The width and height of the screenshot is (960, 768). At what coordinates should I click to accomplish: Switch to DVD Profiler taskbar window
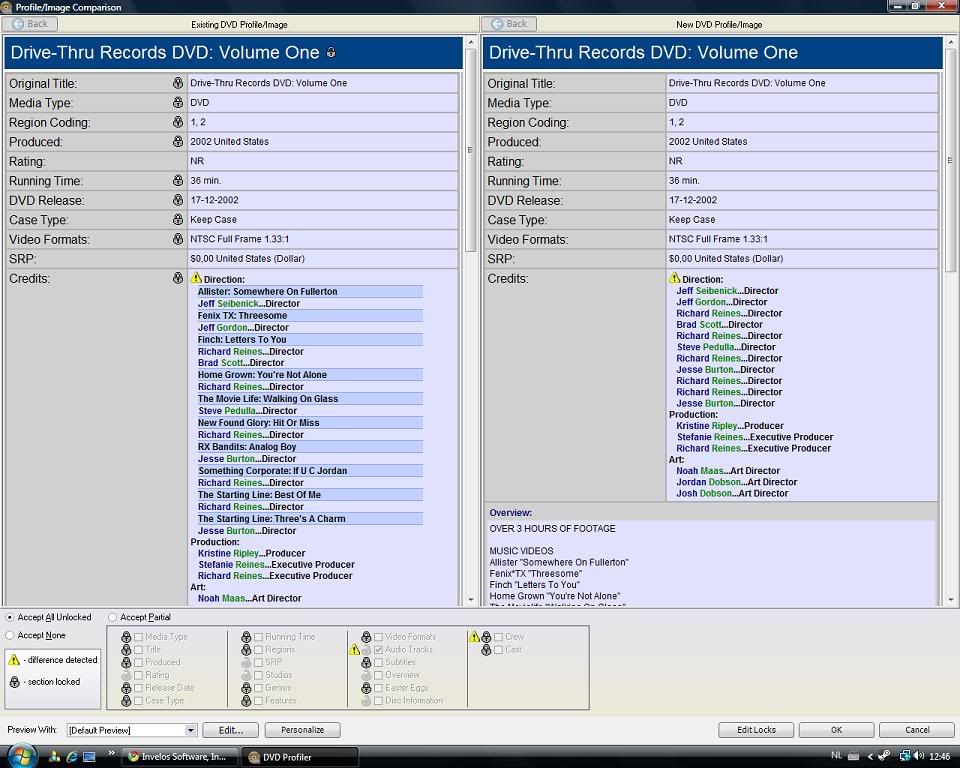click(300, 757)
